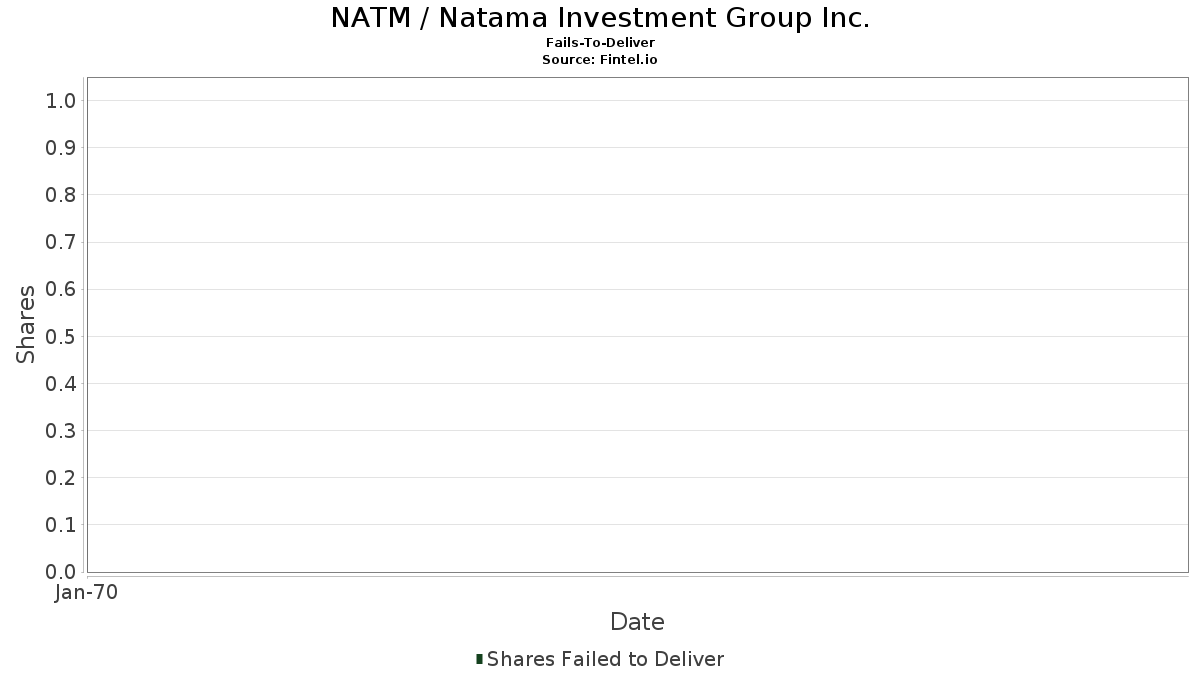Click the 0.4 y-axis tick label
1200x675 pixels.
[61, 384]
